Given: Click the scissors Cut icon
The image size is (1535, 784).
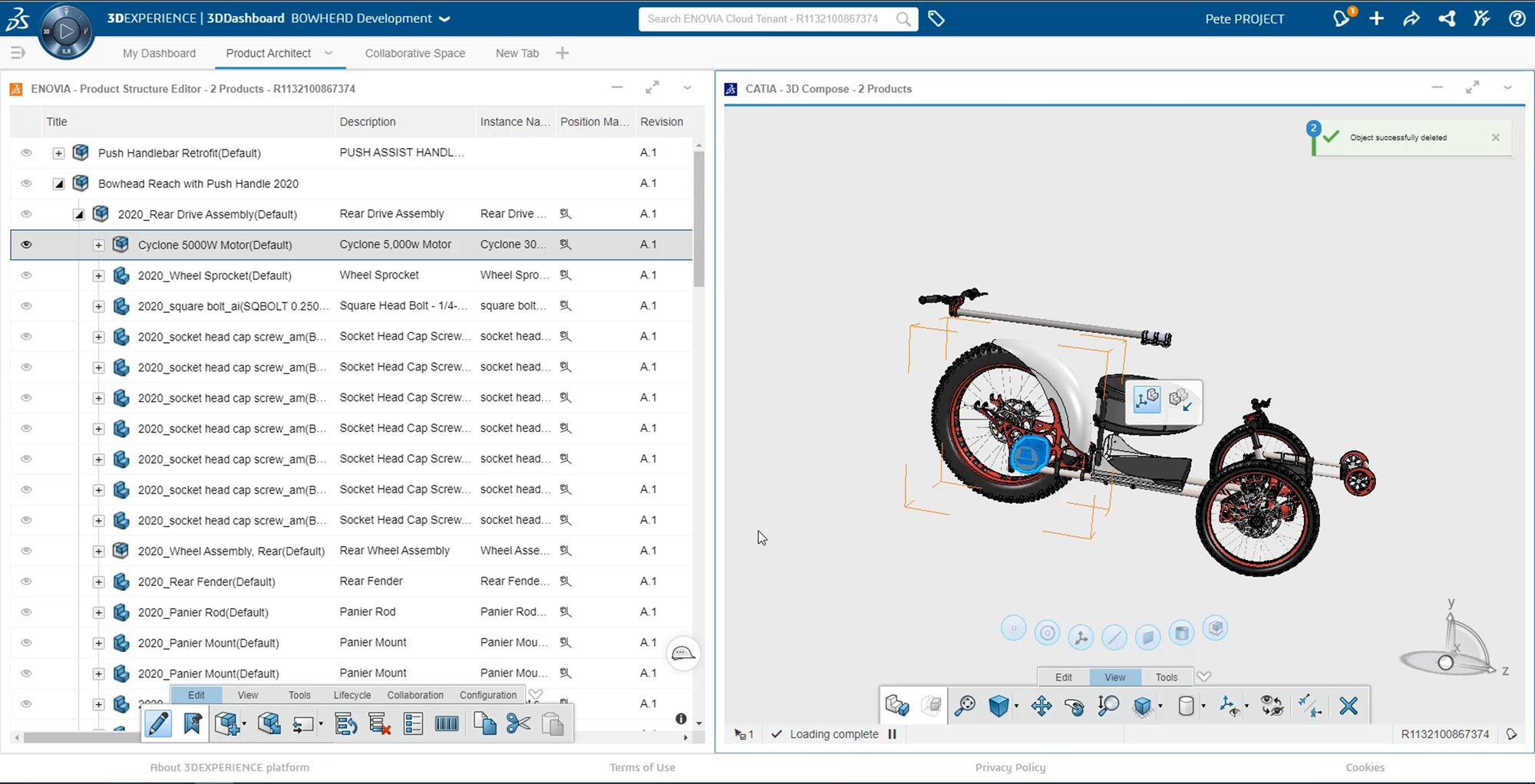Looking at the screenshot, I should pos(518,723).
